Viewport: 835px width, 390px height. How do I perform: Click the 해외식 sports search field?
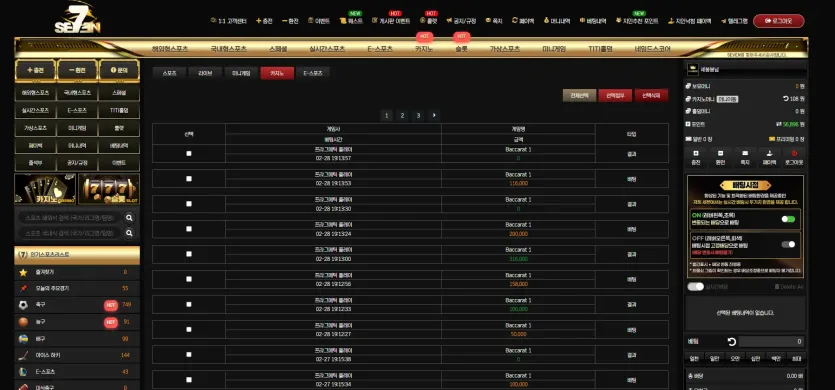(x=70, y=218)
